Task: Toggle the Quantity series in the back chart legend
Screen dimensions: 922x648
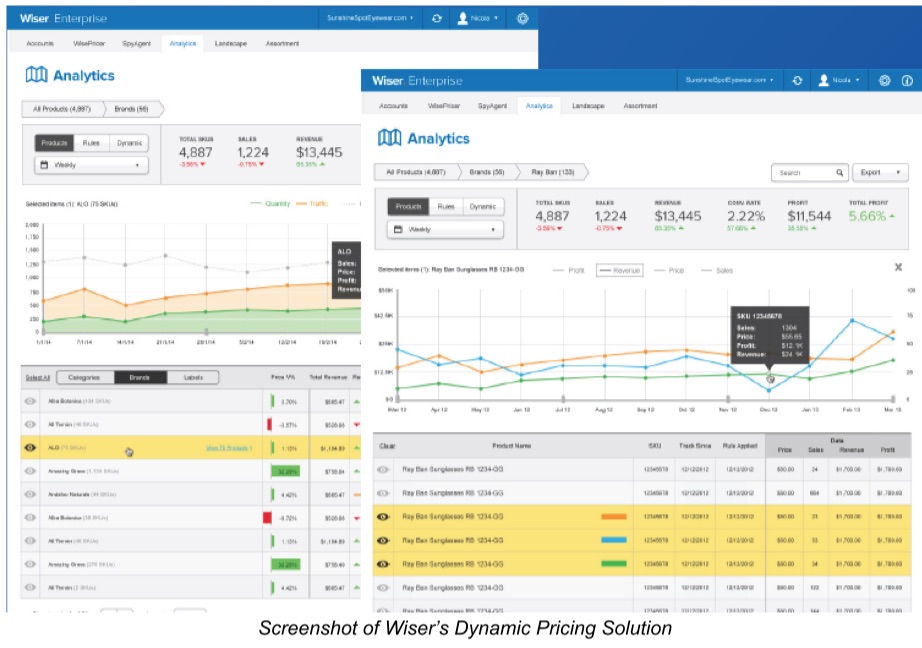Action: coord(270,204)
